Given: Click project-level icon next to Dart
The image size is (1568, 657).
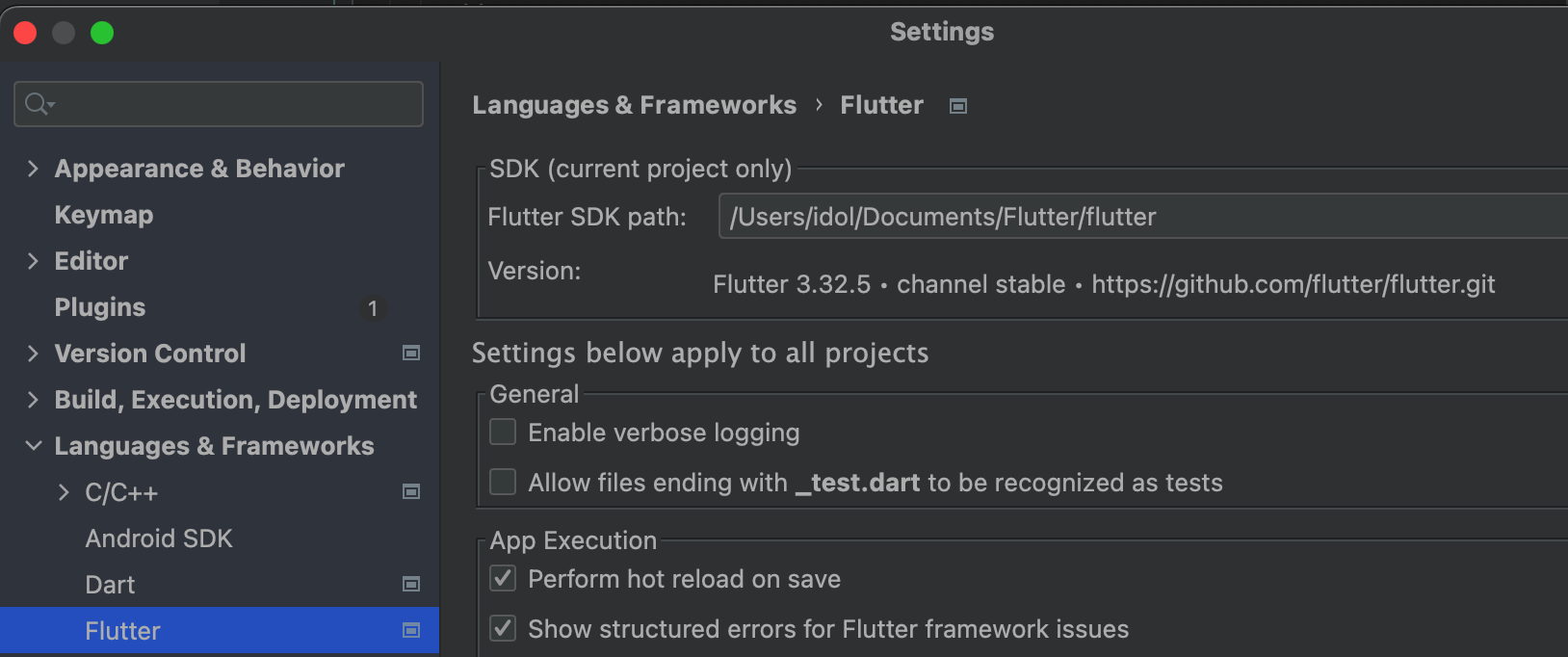Looking at the screenshot, I should [x=411, y=585].
